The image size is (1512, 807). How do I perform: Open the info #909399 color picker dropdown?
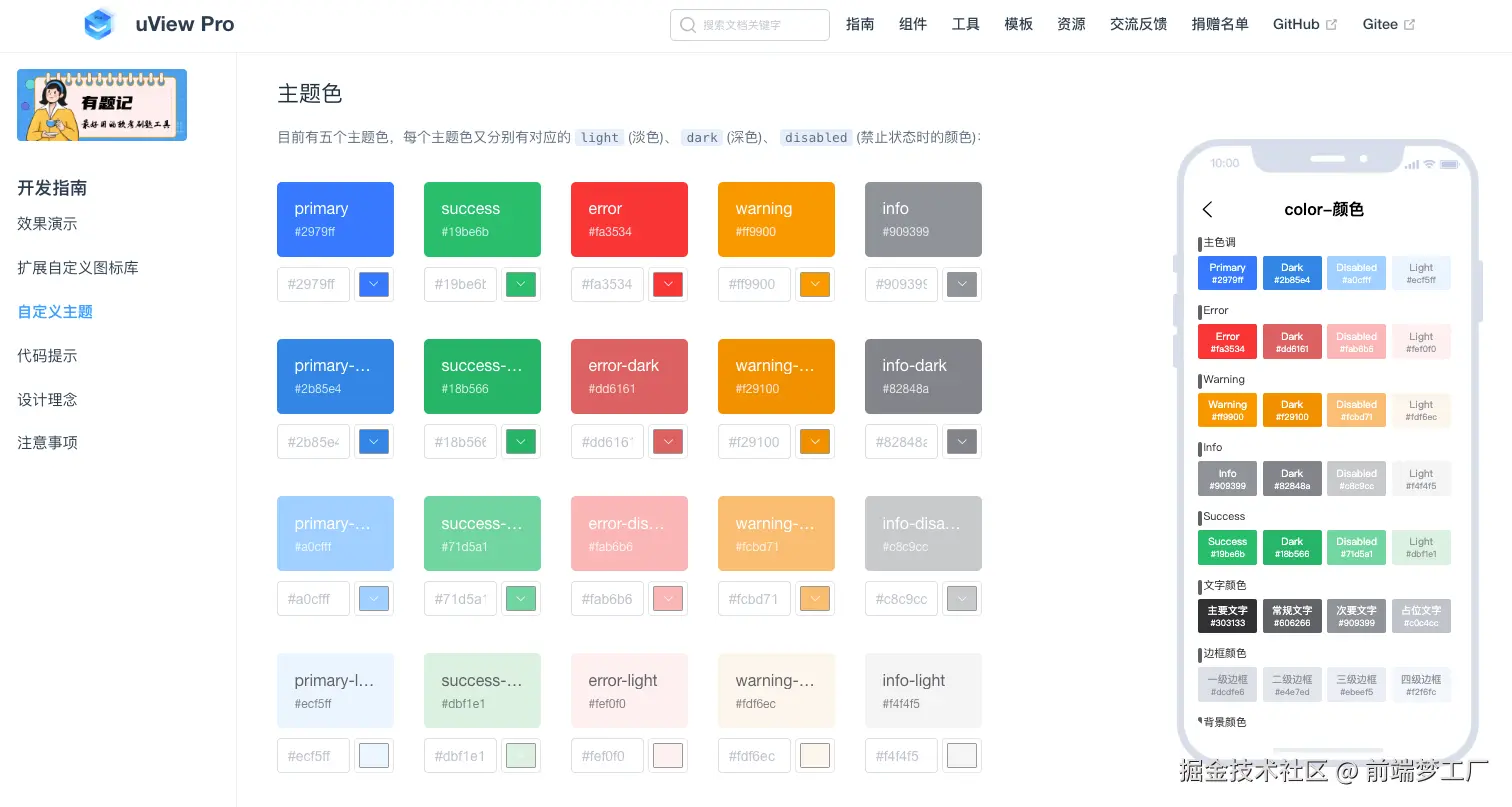click(962, 284)
